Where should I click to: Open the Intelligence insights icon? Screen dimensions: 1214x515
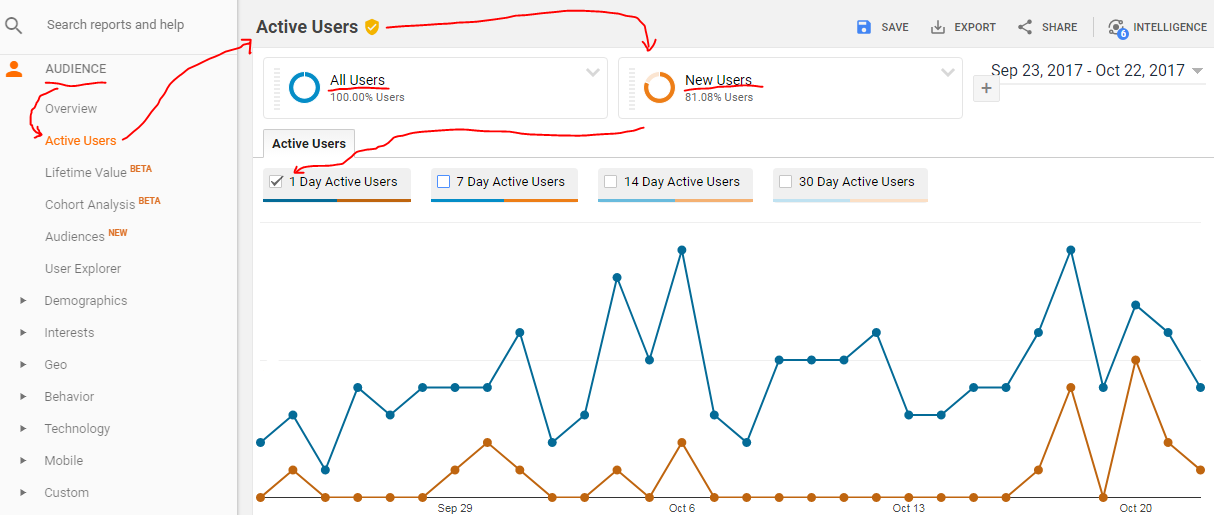pos(1117,28)
